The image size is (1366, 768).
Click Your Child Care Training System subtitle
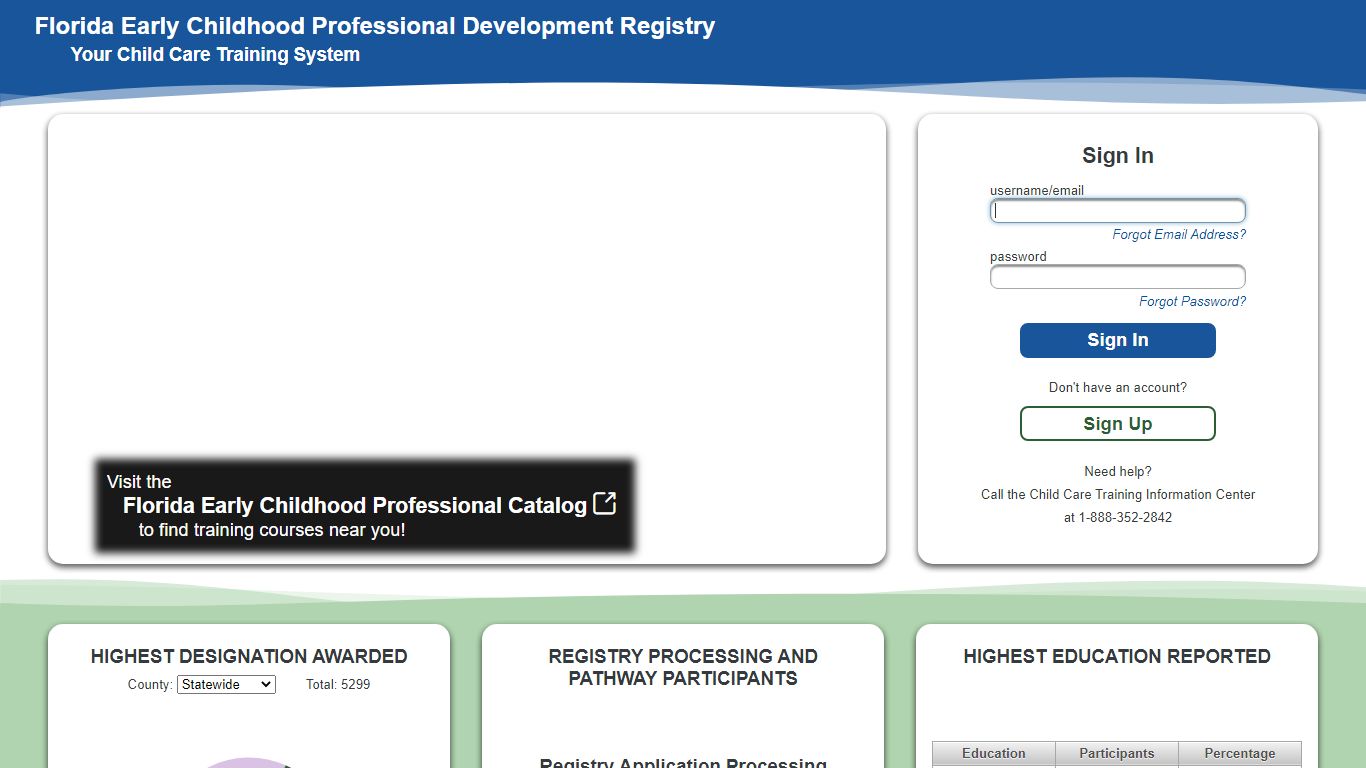coord(215,55)
